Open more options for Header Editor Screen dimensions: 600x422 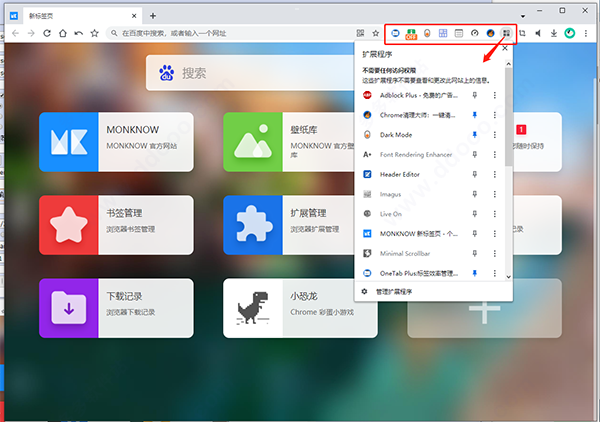494,174
